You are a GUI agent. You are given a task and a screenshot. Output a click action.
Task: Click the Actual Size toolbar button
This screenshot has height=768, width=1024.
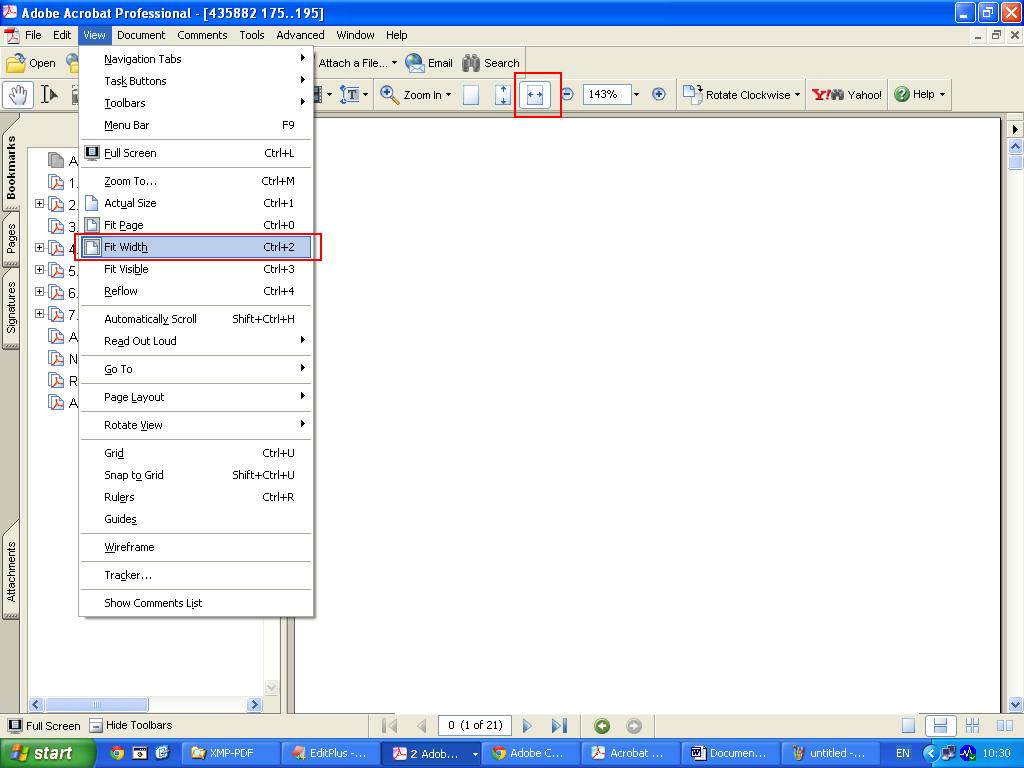(471, 95)
